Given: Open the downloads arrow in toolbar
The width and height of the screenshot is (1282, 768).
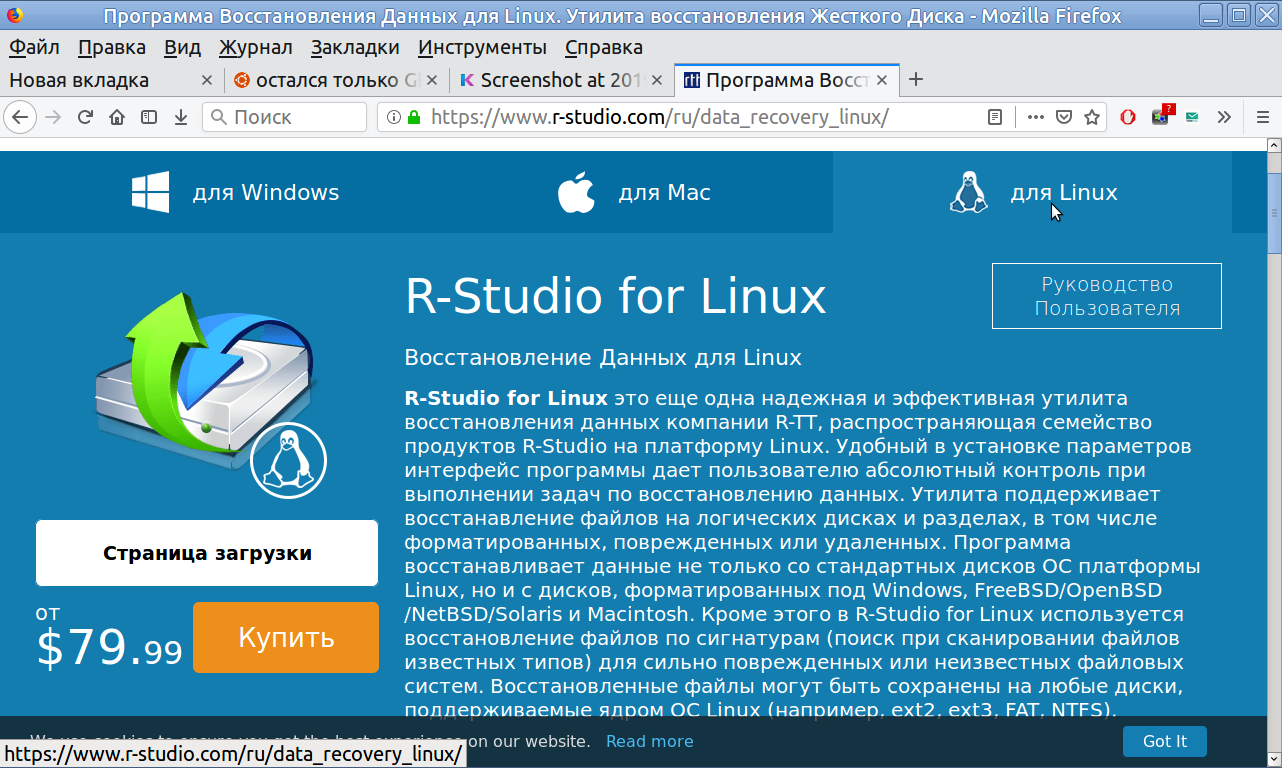Looking at the screenshot, I should point(181,117).
